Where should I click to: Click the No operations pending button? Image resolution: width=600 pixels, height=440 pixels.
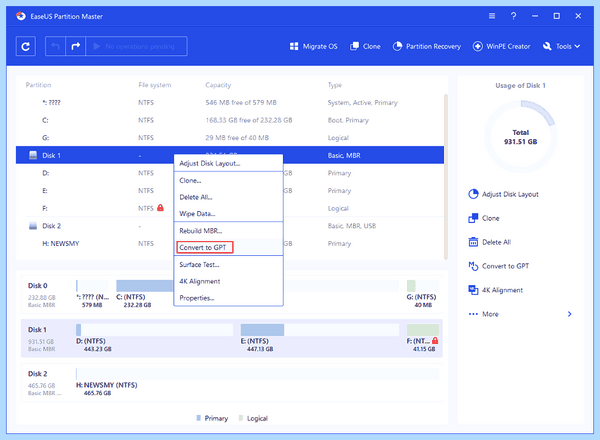pos(136,46)
